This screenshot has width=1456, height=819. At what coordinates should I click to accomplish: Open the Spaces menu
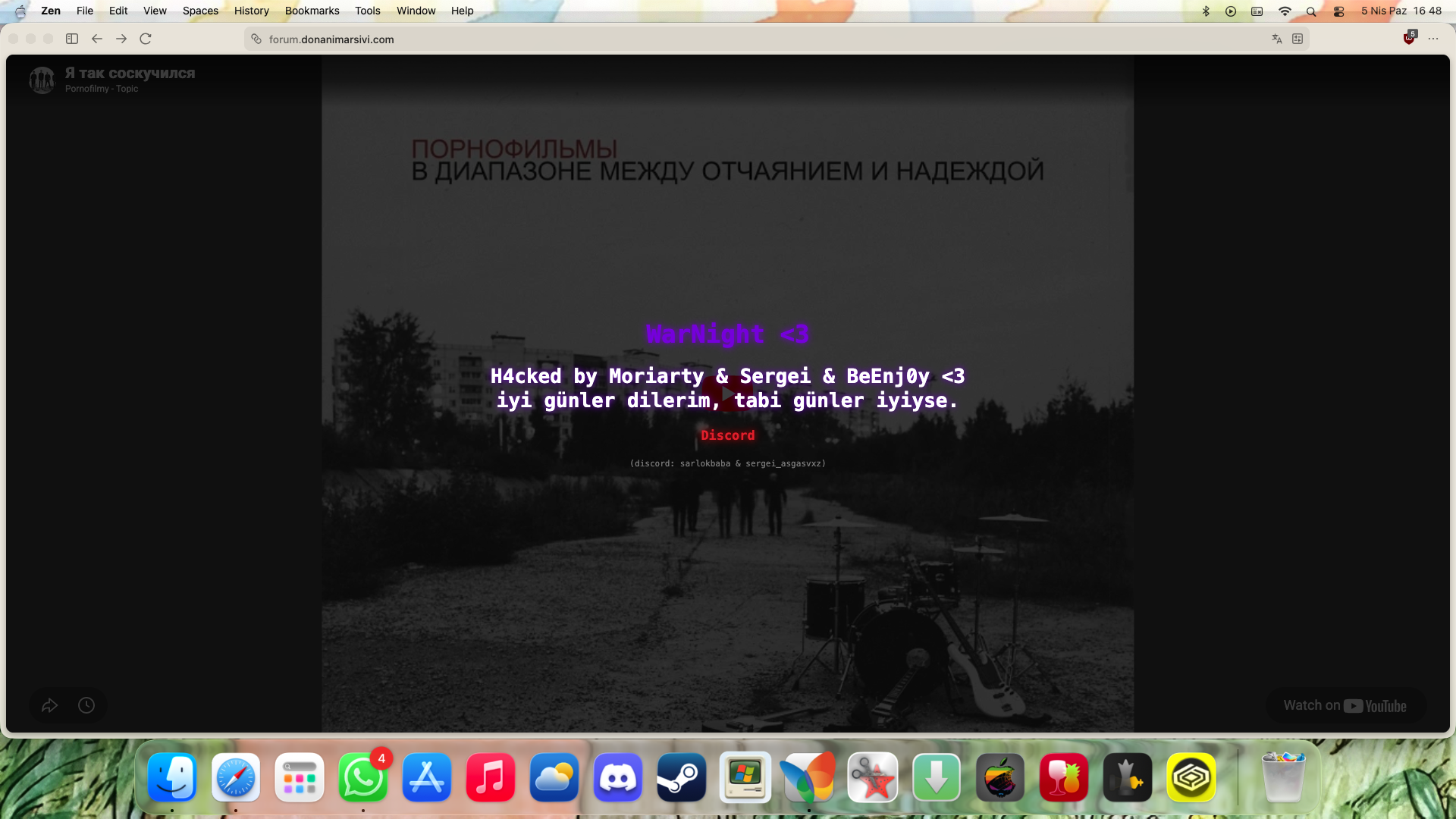pyautogui.click(x=200, y=11)
